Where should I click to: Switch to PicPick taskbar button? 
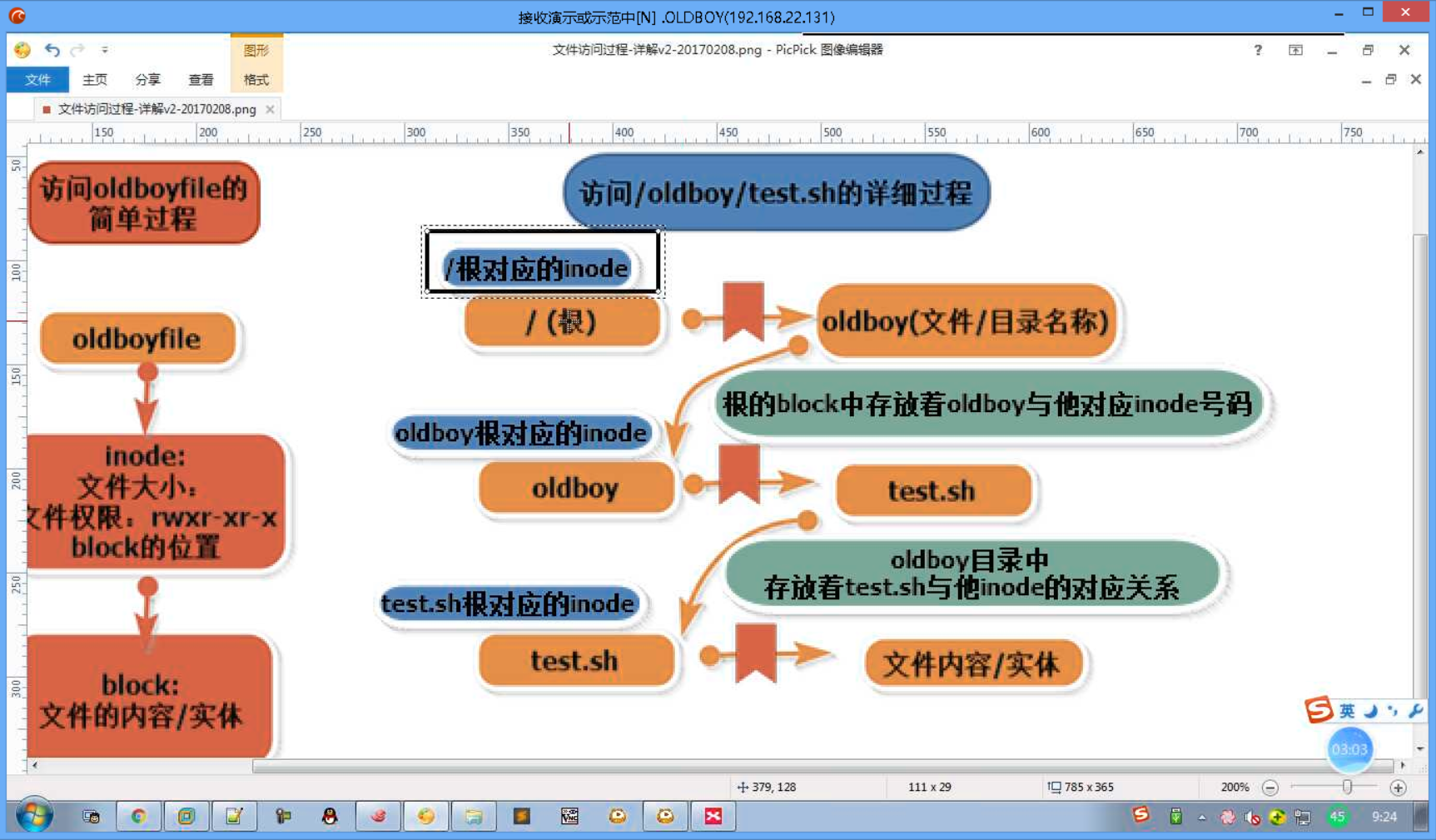425,817
